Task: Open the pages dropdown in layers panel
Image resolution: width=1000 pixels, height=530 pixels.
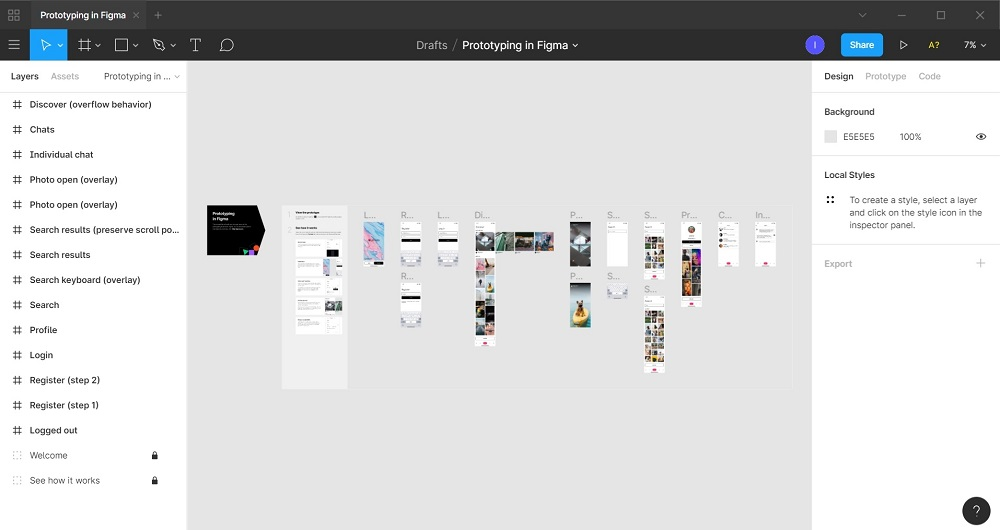Action: [142, 77]
